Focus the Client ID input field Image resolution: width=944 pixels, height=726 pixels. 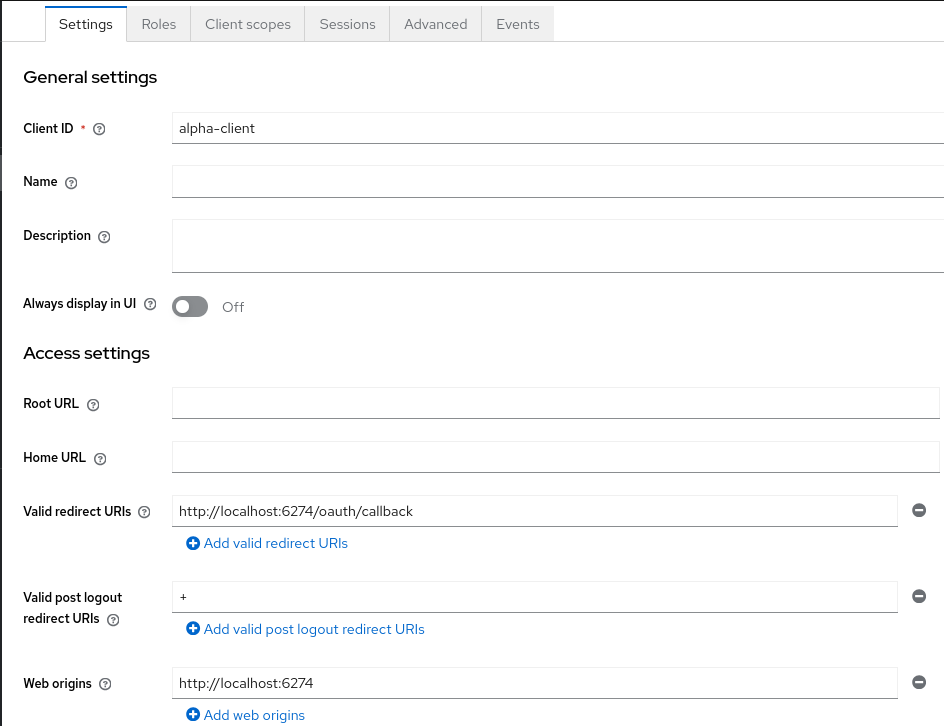tap(555, 128)
